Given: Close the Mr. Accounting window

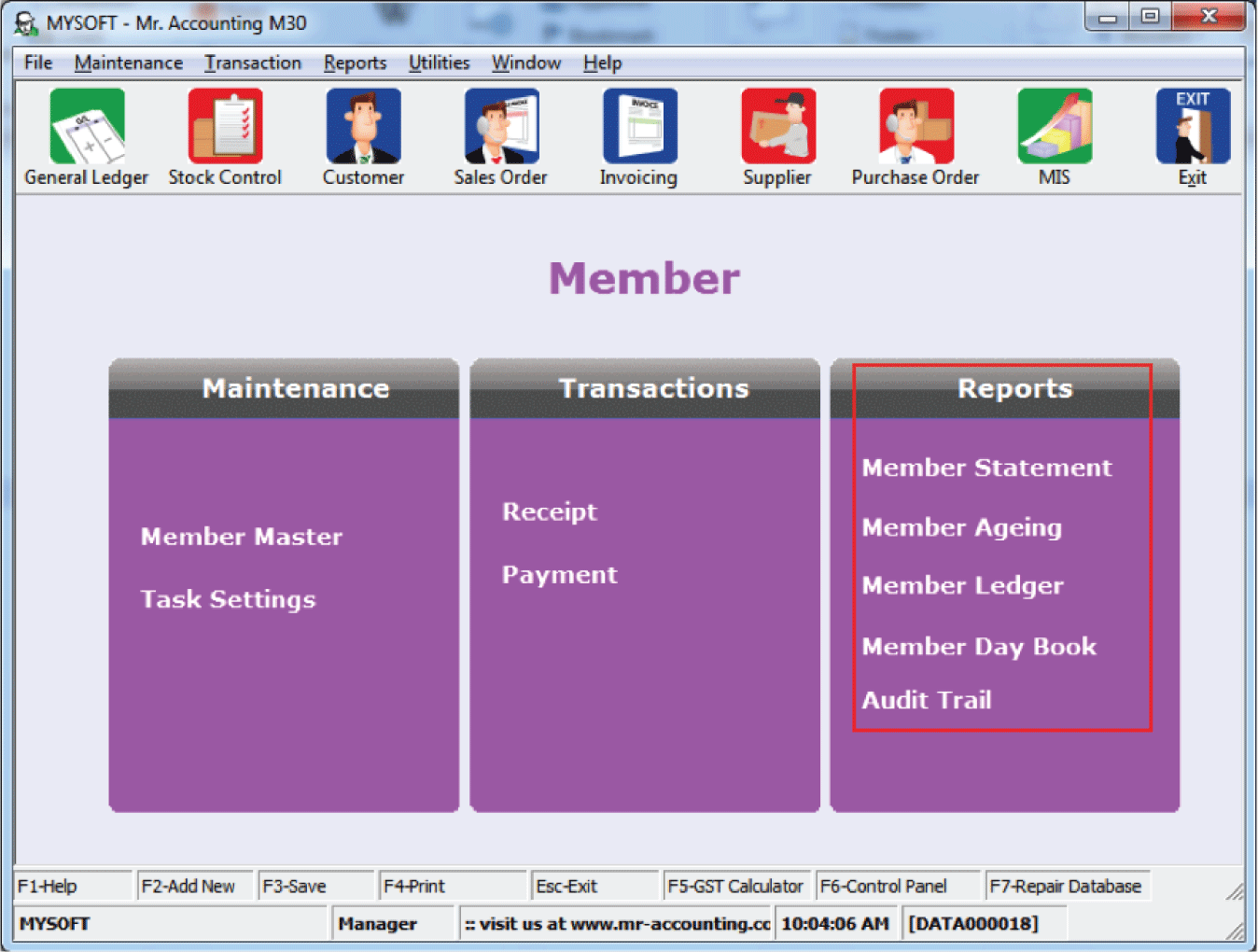Looking at the screenshot, I should point(1209,17).
